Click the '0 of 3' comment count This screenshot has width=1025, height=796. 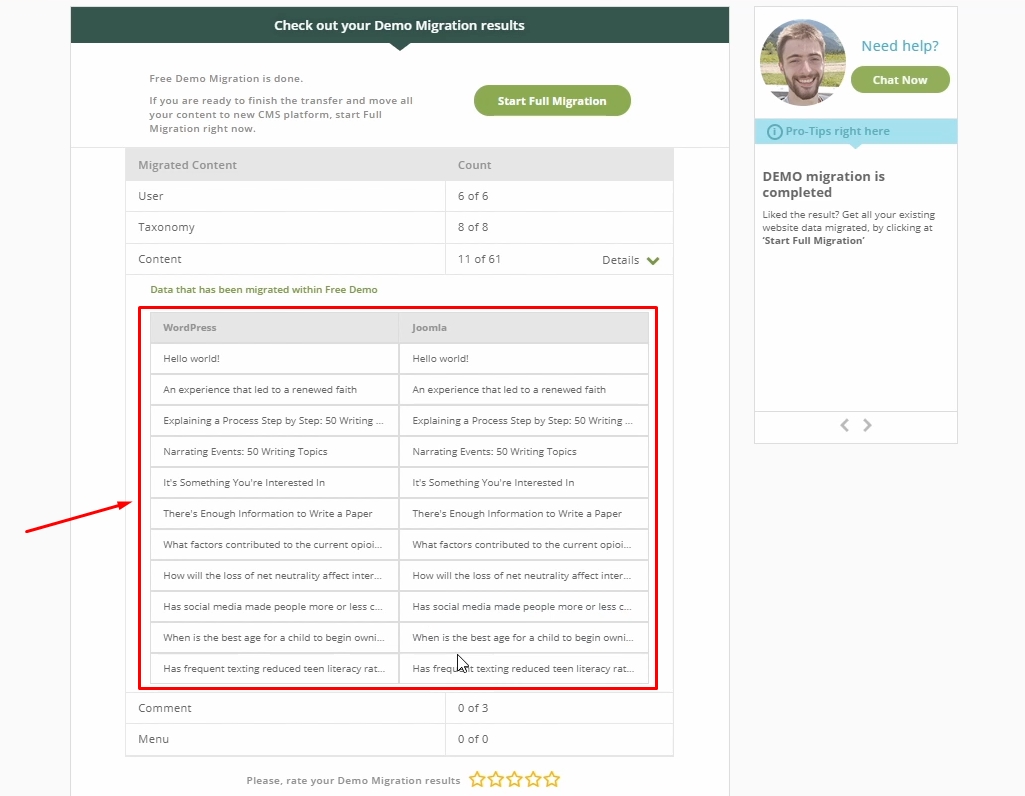(473, 708)
